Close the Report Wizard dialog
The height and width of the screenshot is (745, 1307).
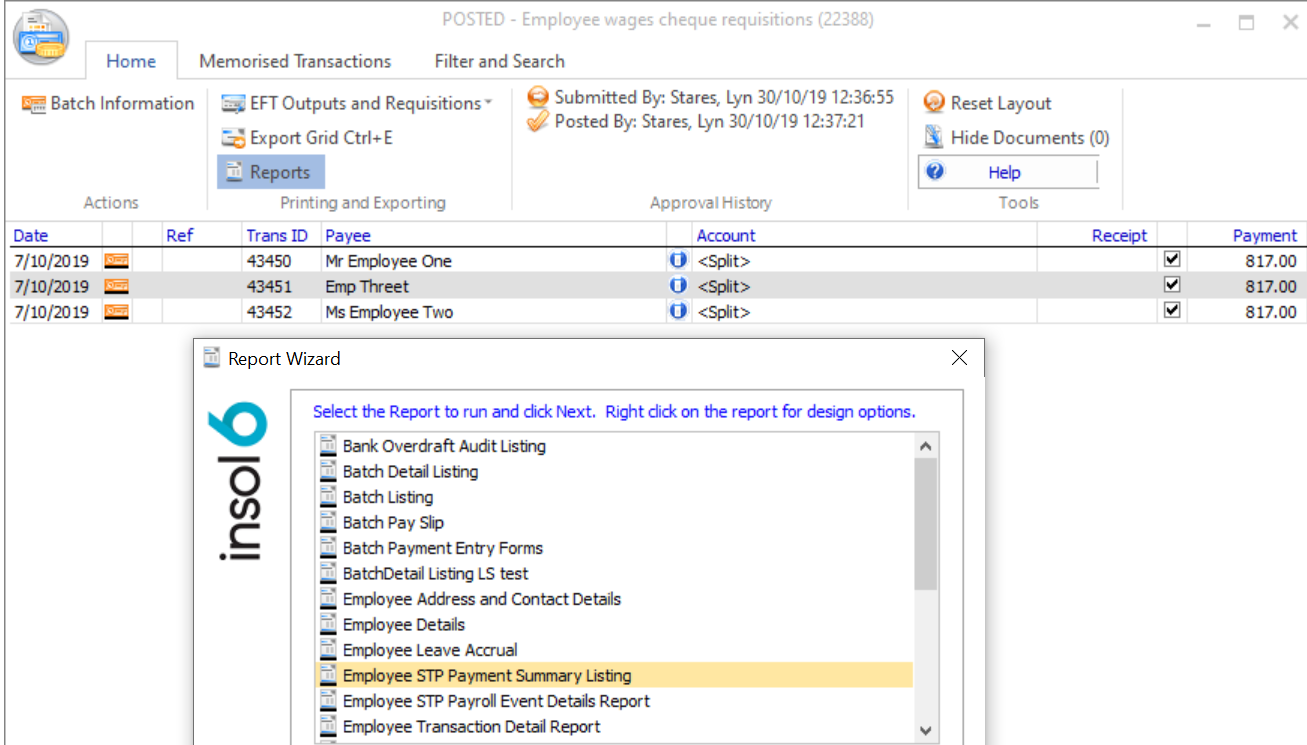[959, 358]
